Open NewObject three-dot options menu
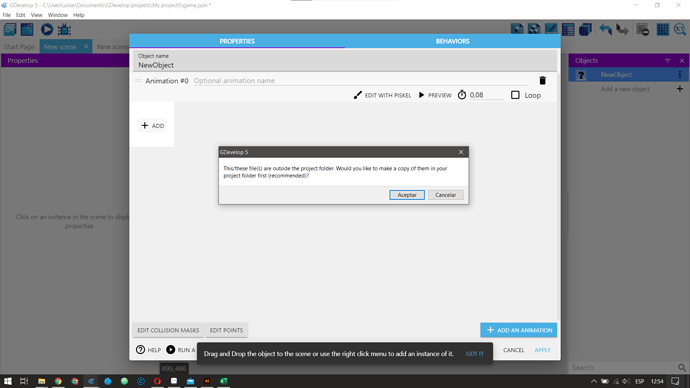This screenshot has width=690, height=388. tap(680, 75)
